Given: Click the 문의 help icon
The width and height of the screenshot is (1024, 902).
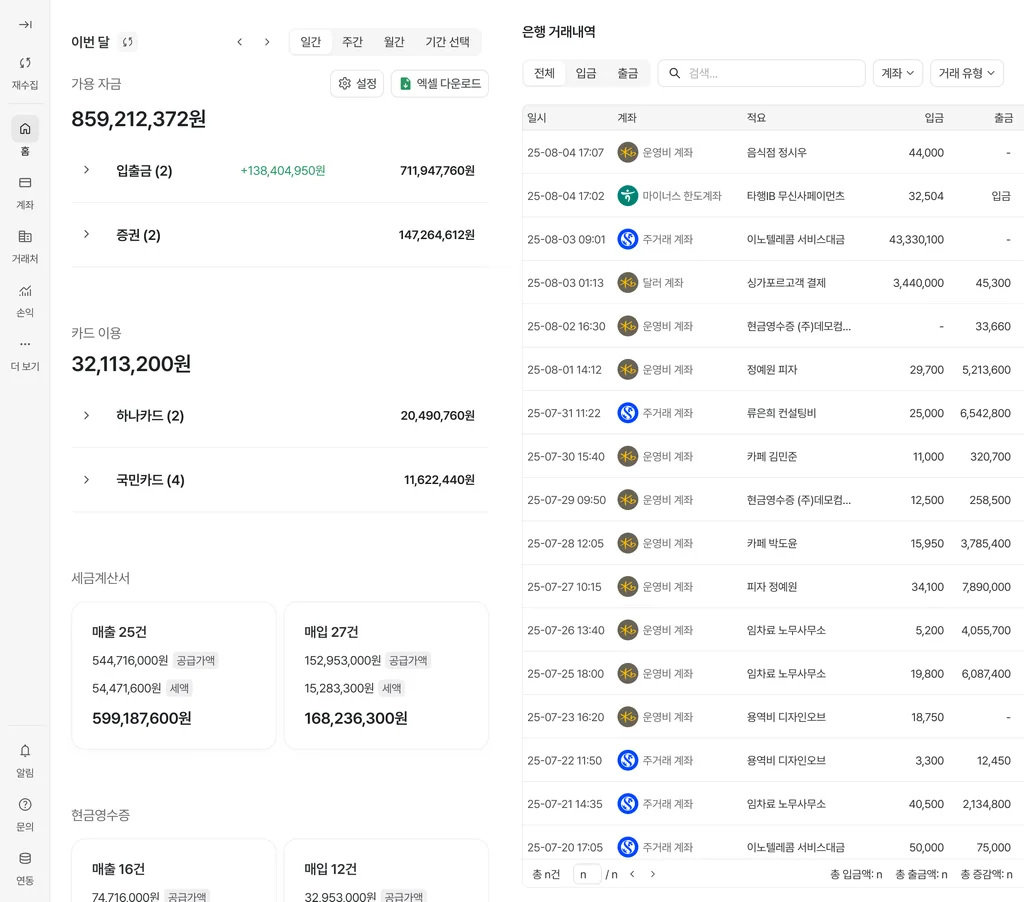Looking at the screenshot, I should click(25, 805).
